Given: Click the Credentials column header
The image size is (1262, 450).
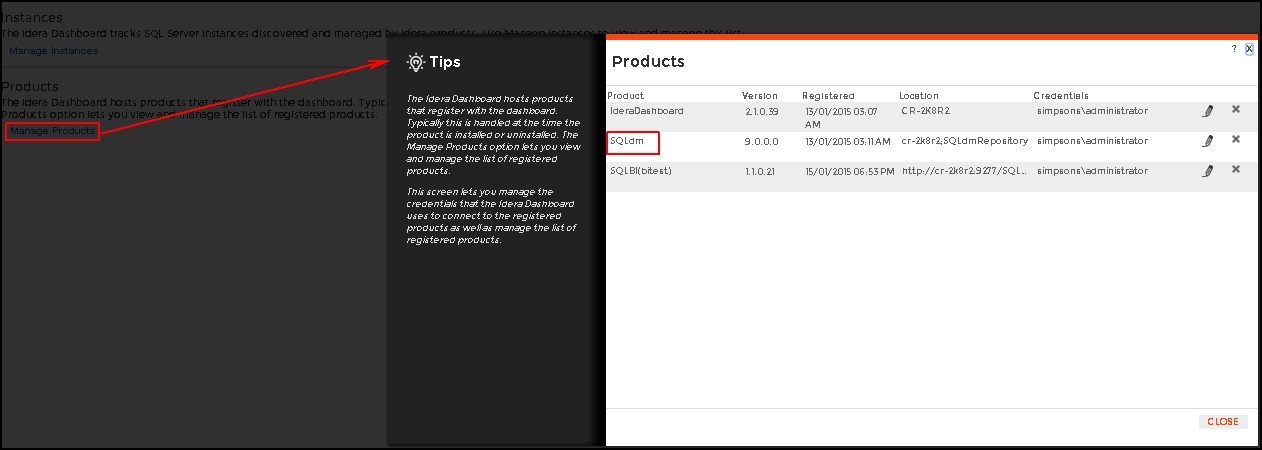Looking at the screenshot, I should point(1061,96).
